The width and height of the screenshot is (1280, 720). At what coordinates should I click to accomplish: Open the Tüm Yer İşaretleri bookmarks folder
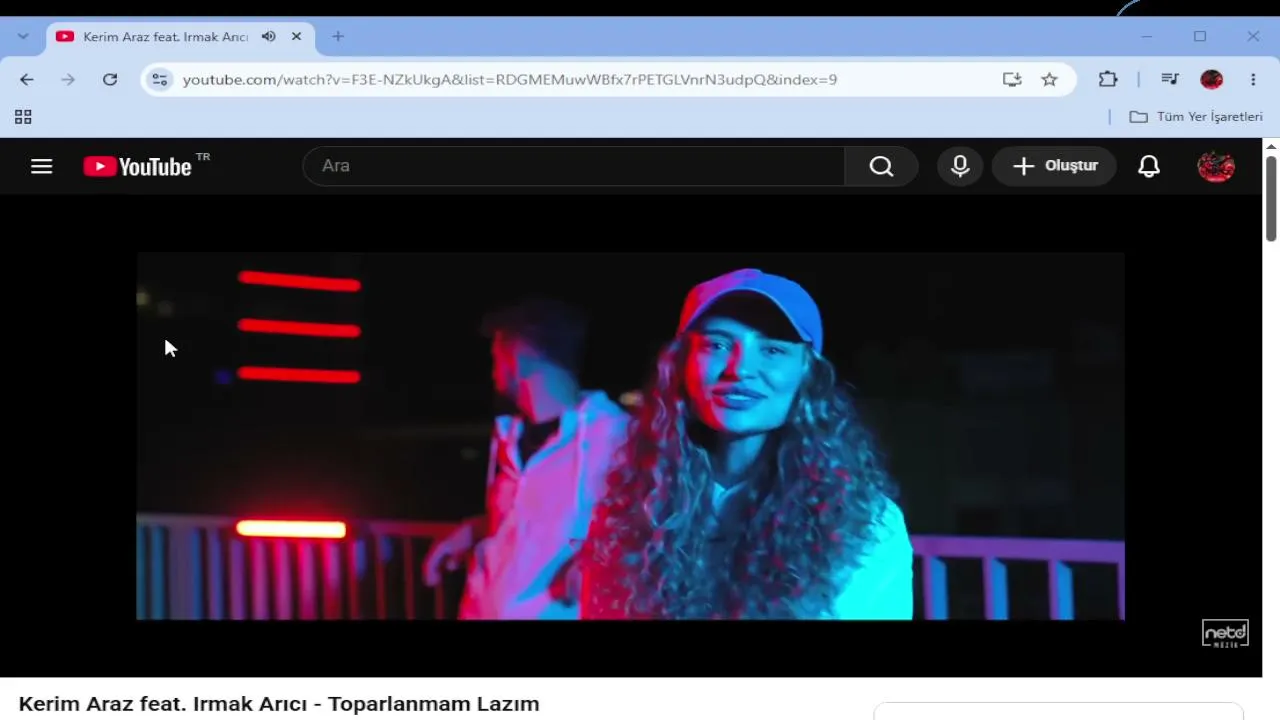click(x=1196, y=117)
